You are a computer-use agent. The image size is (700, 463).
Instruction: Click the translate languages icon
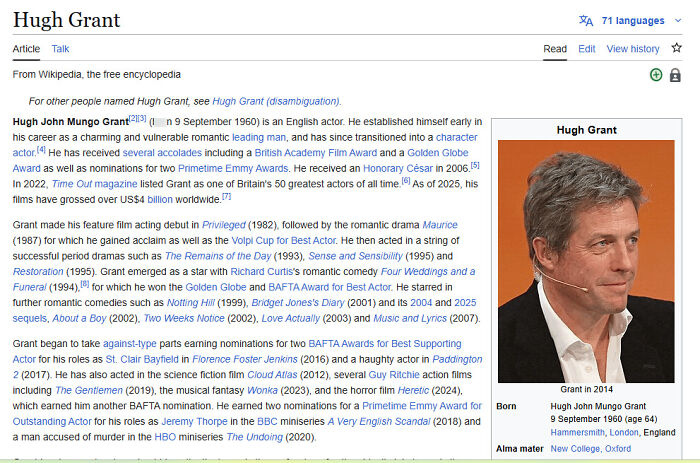(x=586, y=20)
